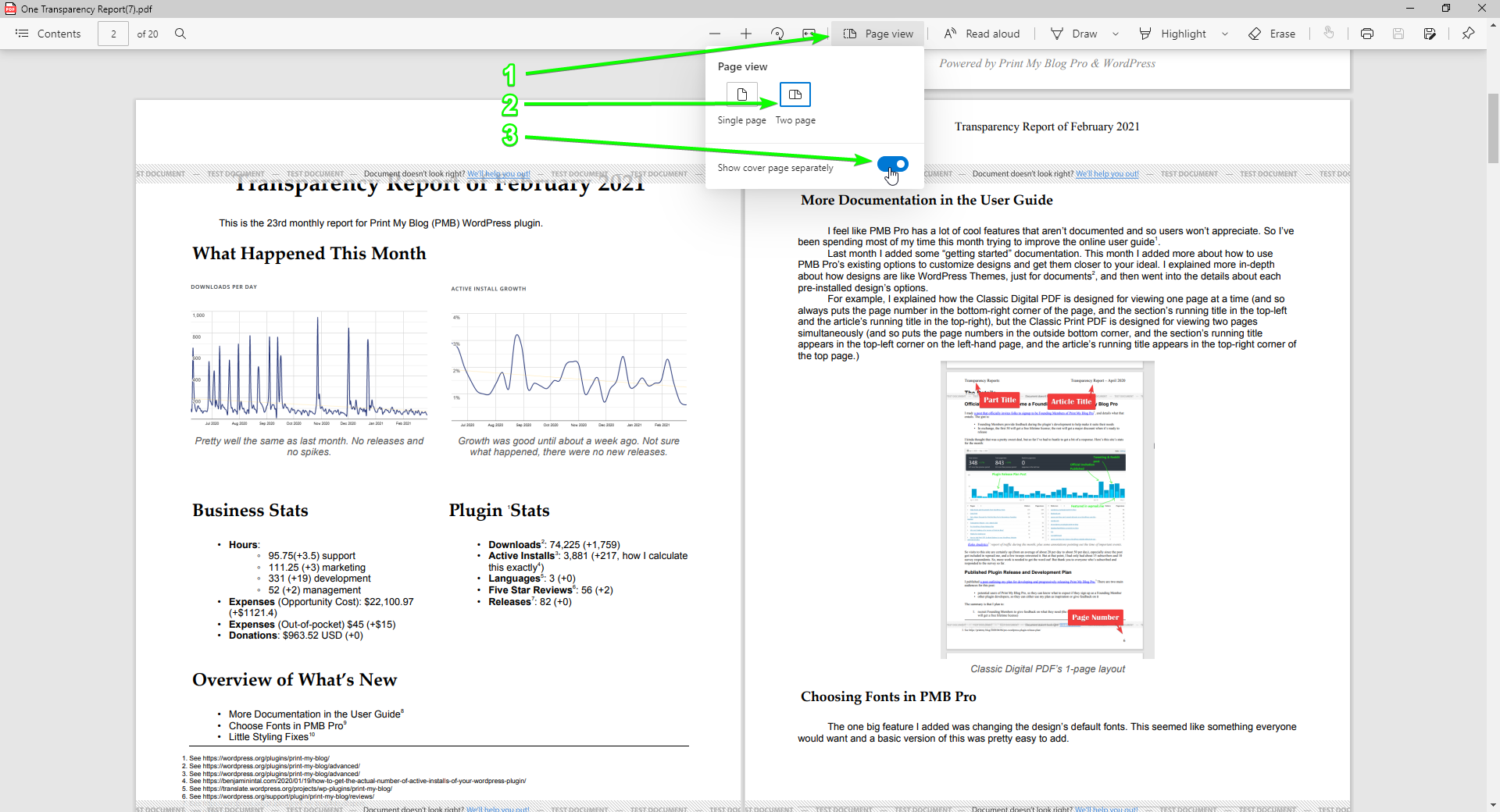Open the We'll help you out link
This screenshot has width=1500, height=812.
tap(498, 173)
